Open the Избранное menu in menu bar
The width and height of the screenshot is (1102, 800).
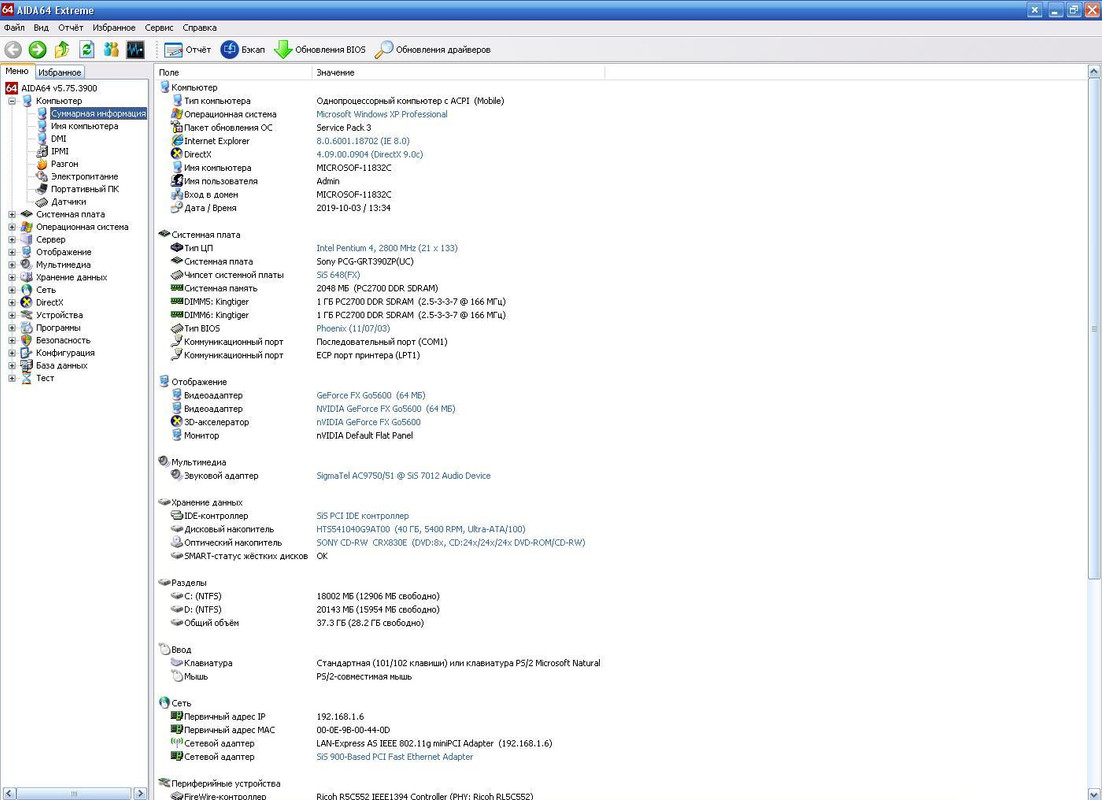tap(114, 27)
